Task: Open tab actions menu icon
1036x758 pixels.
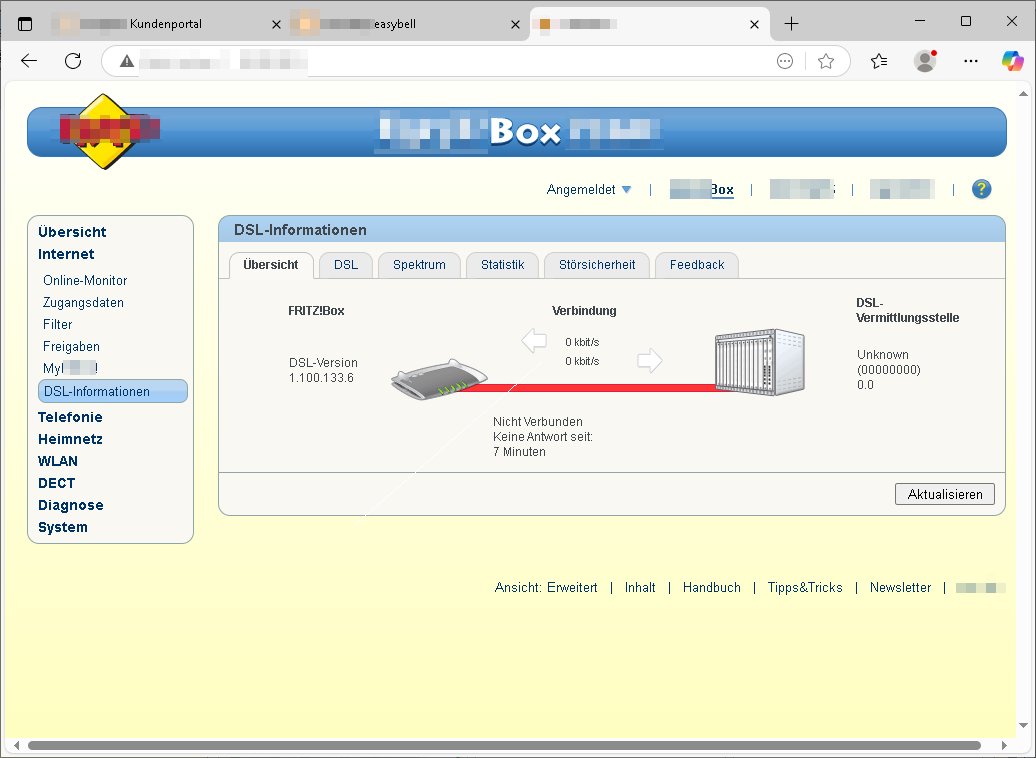Action: [x=25, y=23]
